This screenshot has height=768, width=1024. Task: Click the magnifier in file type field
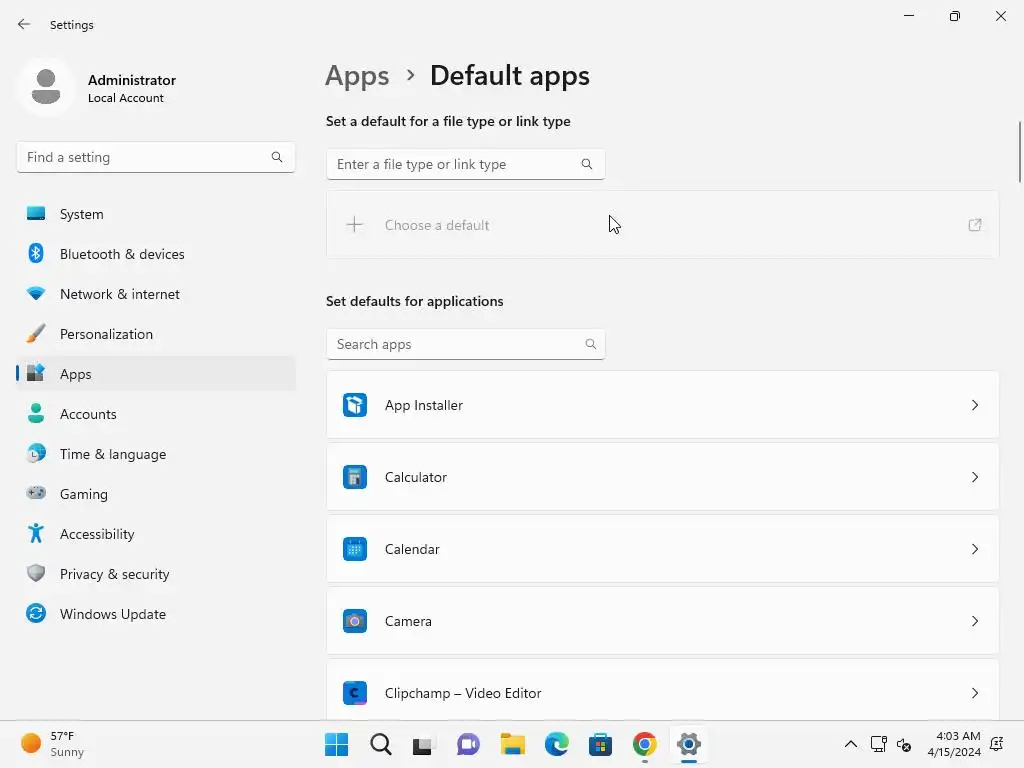click(586, 164)
